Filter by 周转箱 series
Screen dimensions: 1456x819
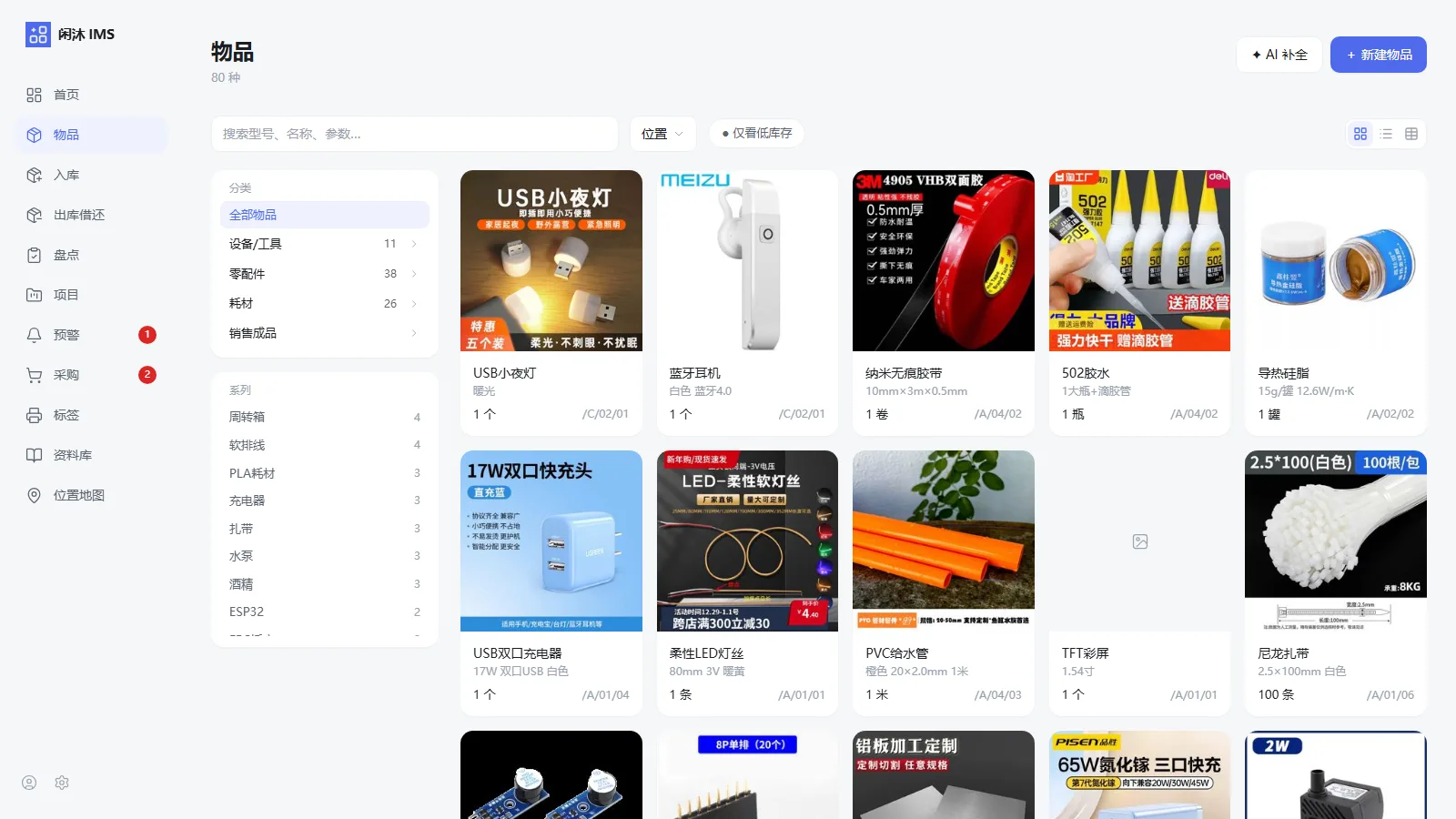[x=325, y=417]
